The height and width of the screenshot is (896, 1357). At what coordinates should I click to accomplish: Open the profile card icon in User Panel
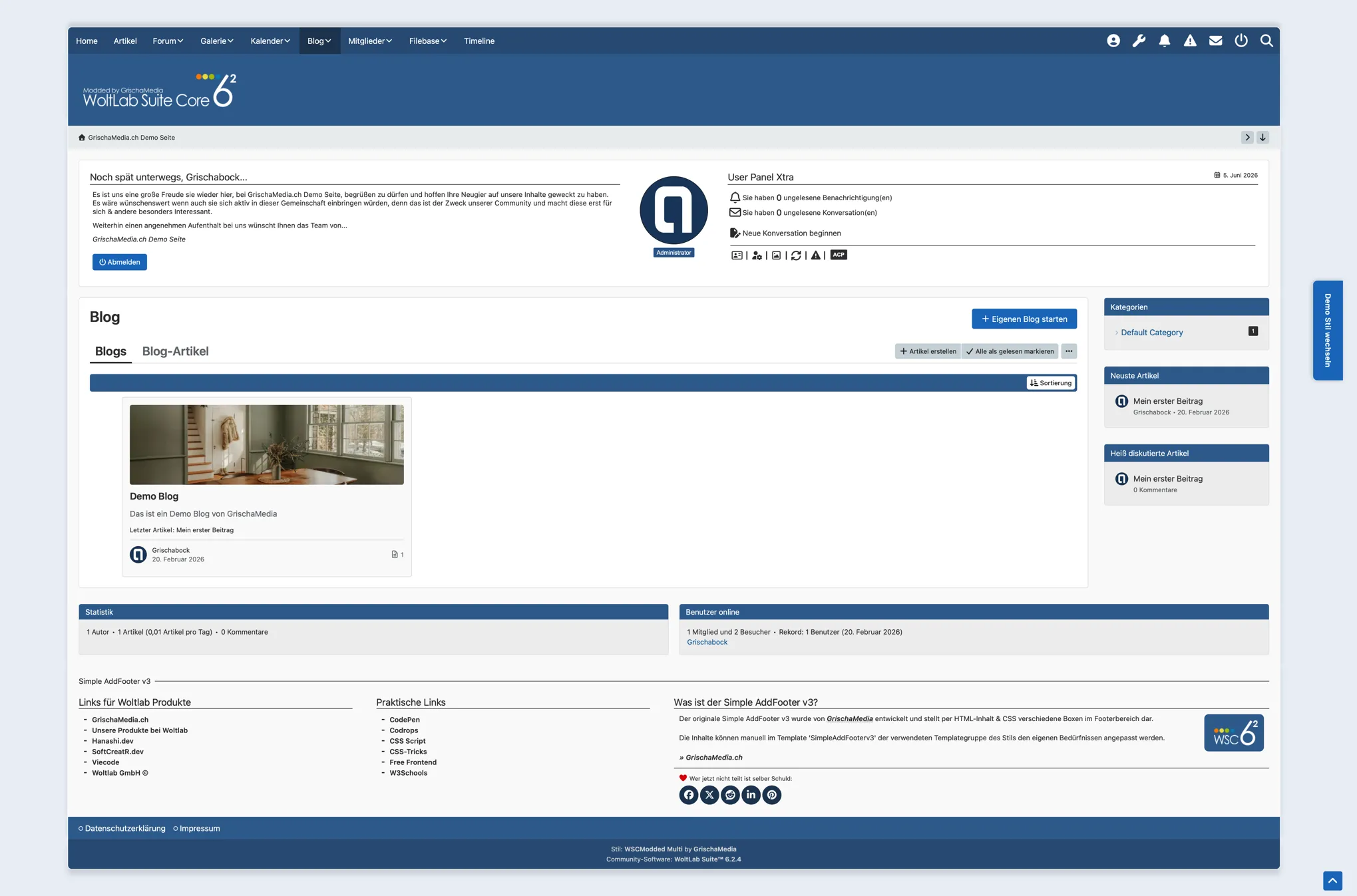coord(737,255)
